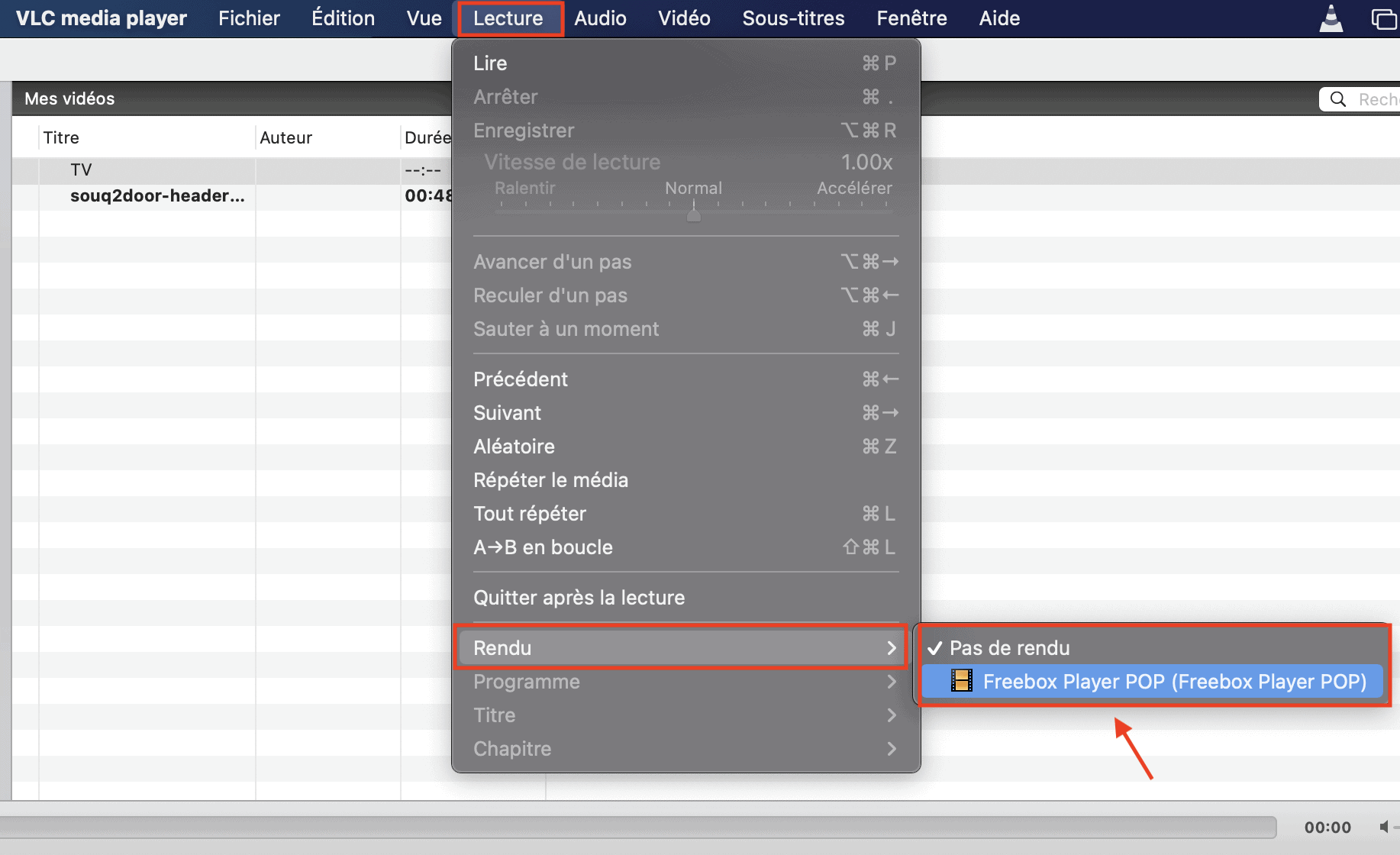Click the playback speed slider handle
This screenshot has width=1400, height=855.
click(693, 215)
